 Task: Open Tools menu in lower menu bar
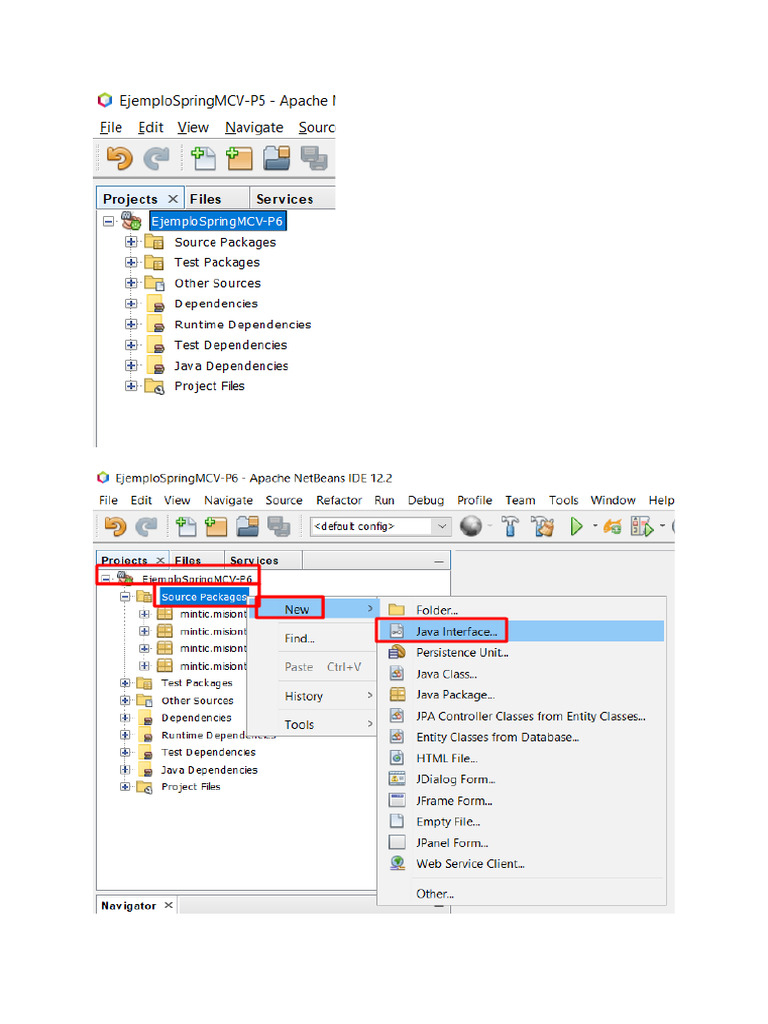point(563,500)
